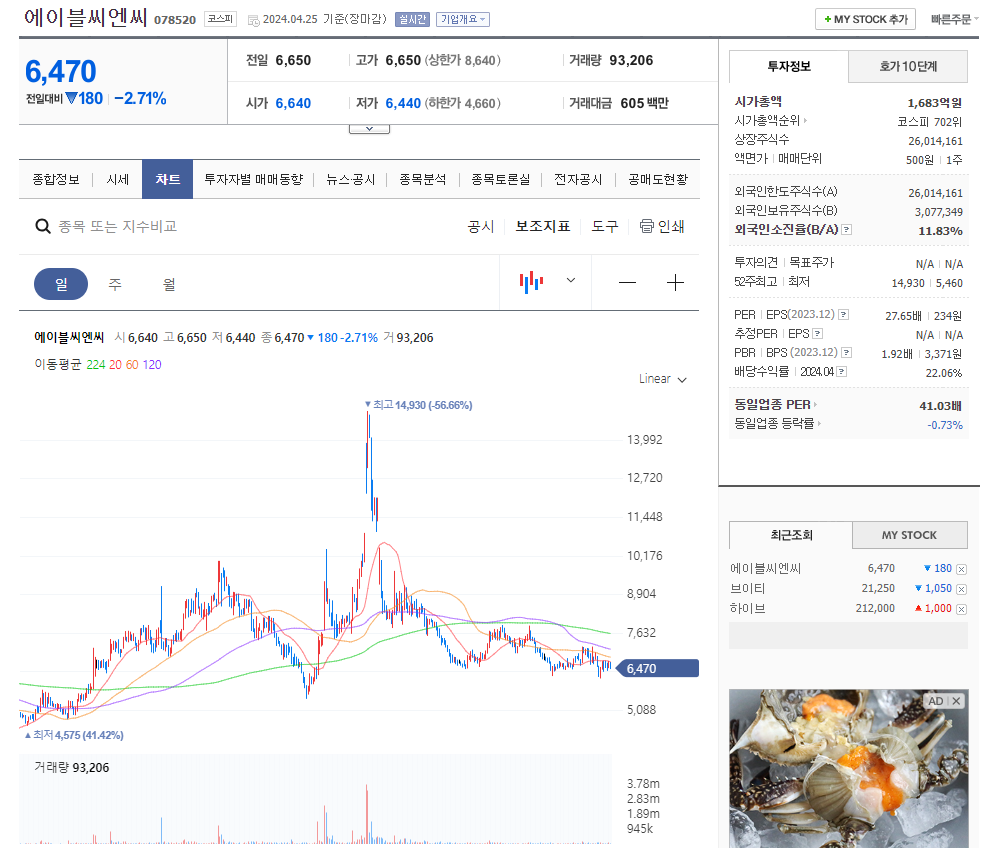Viewport: 985px width, 848px height.
Task: Click moving average 60 orange label
Action: pos(132,365)
